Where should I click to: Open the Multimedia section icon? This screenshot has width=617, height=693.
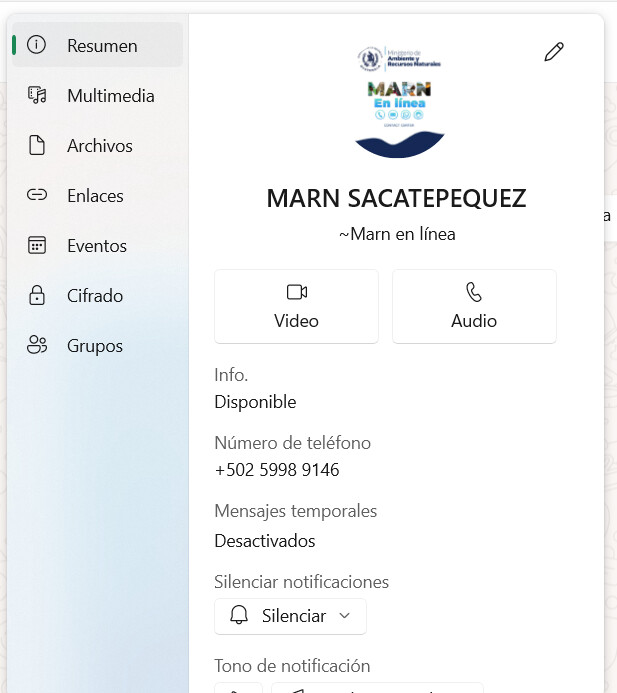pyautogui.click(x=37, y=96)
